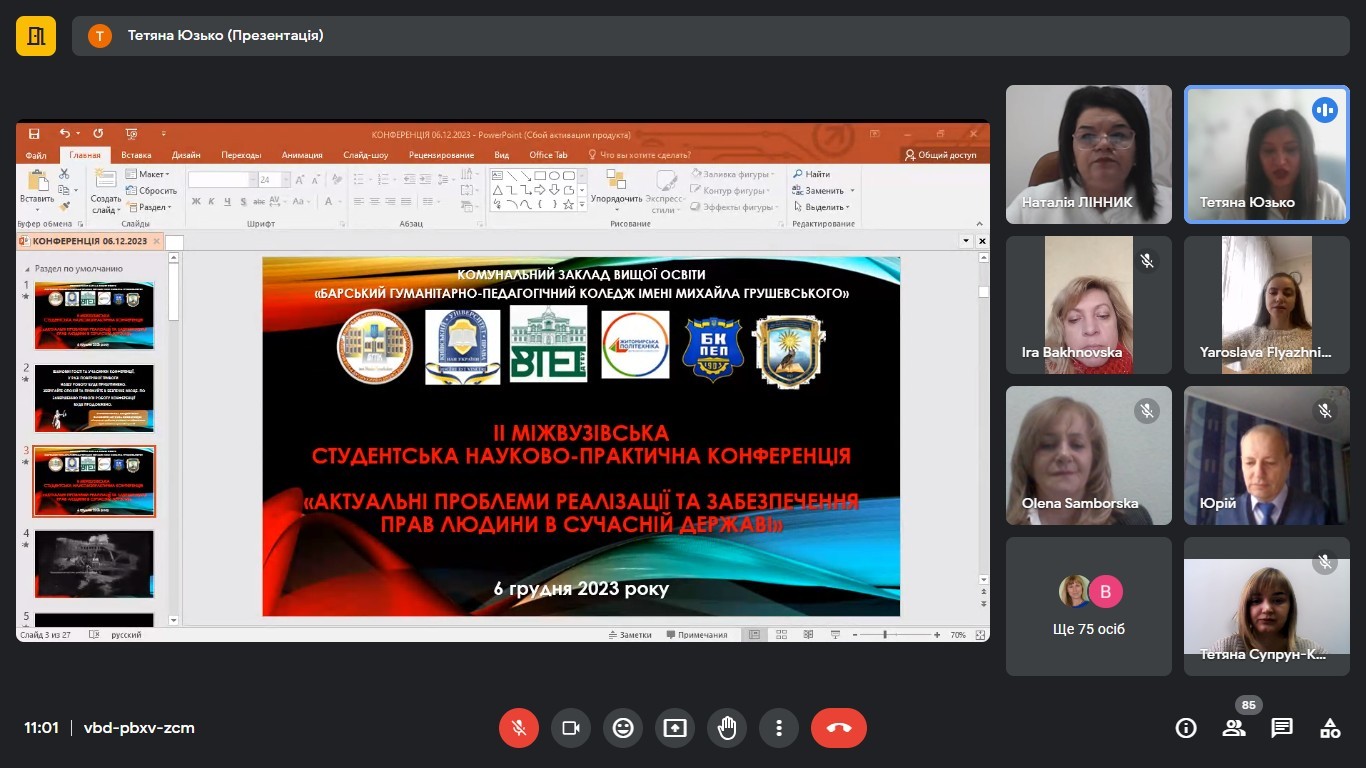Open the activities shapes icon
This screenshot has width=1366, height=768.
tap(1330, 728)
